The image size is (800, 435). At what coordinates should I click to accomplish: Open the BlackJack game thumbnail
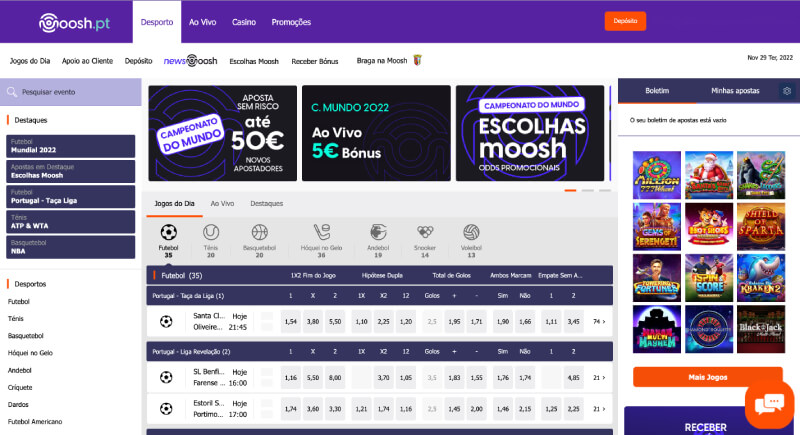[761, 329]
